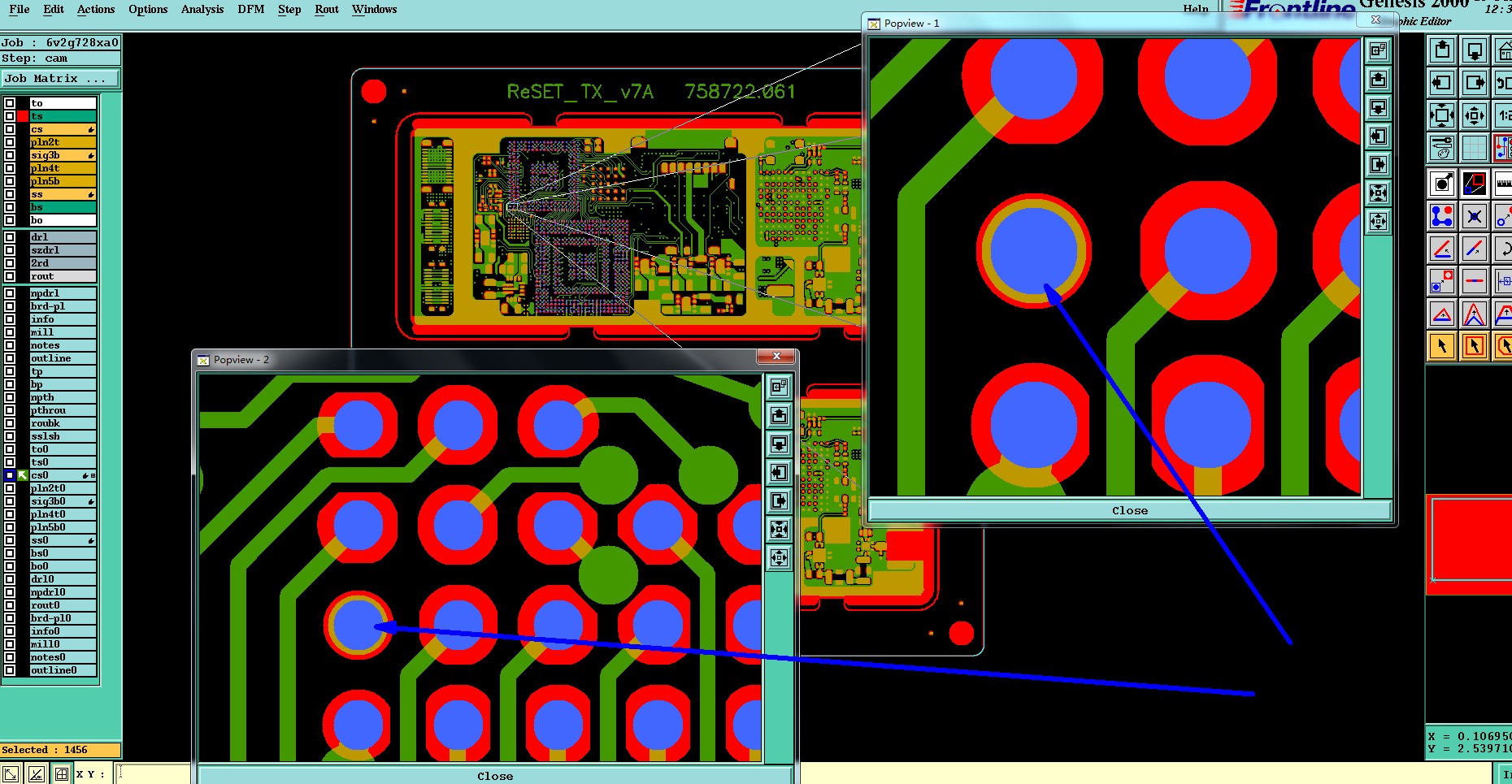Image resolution: width=1512 pixels, height=784 pixels.
Task: Open the Windows menu
Action: tap(375, 9)
